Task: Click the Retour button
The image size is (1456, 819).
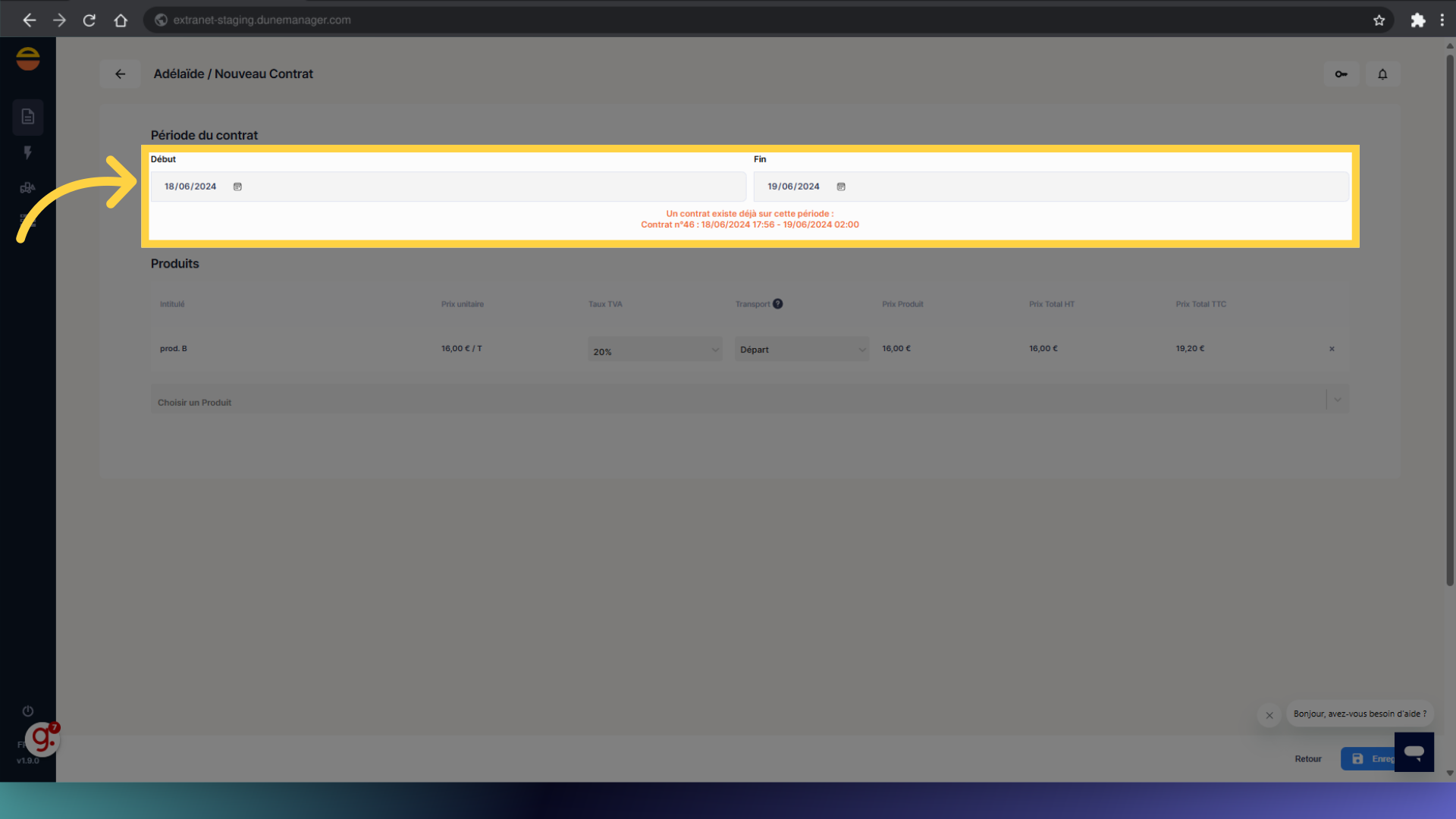Action: coord(1308,759)
